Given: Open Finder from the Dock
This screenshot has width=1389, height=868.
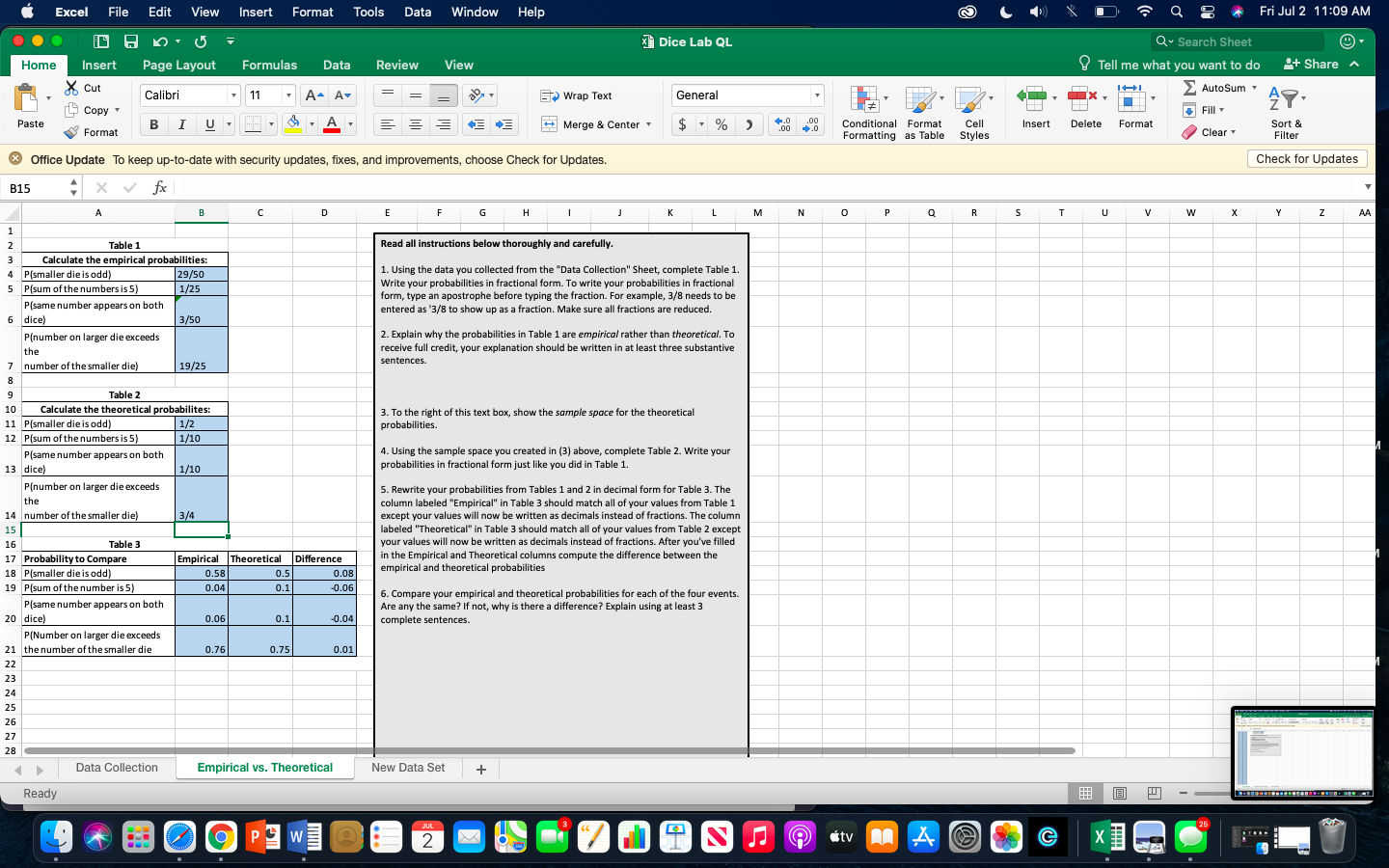Looking at the screenshot, I should 56,837.
